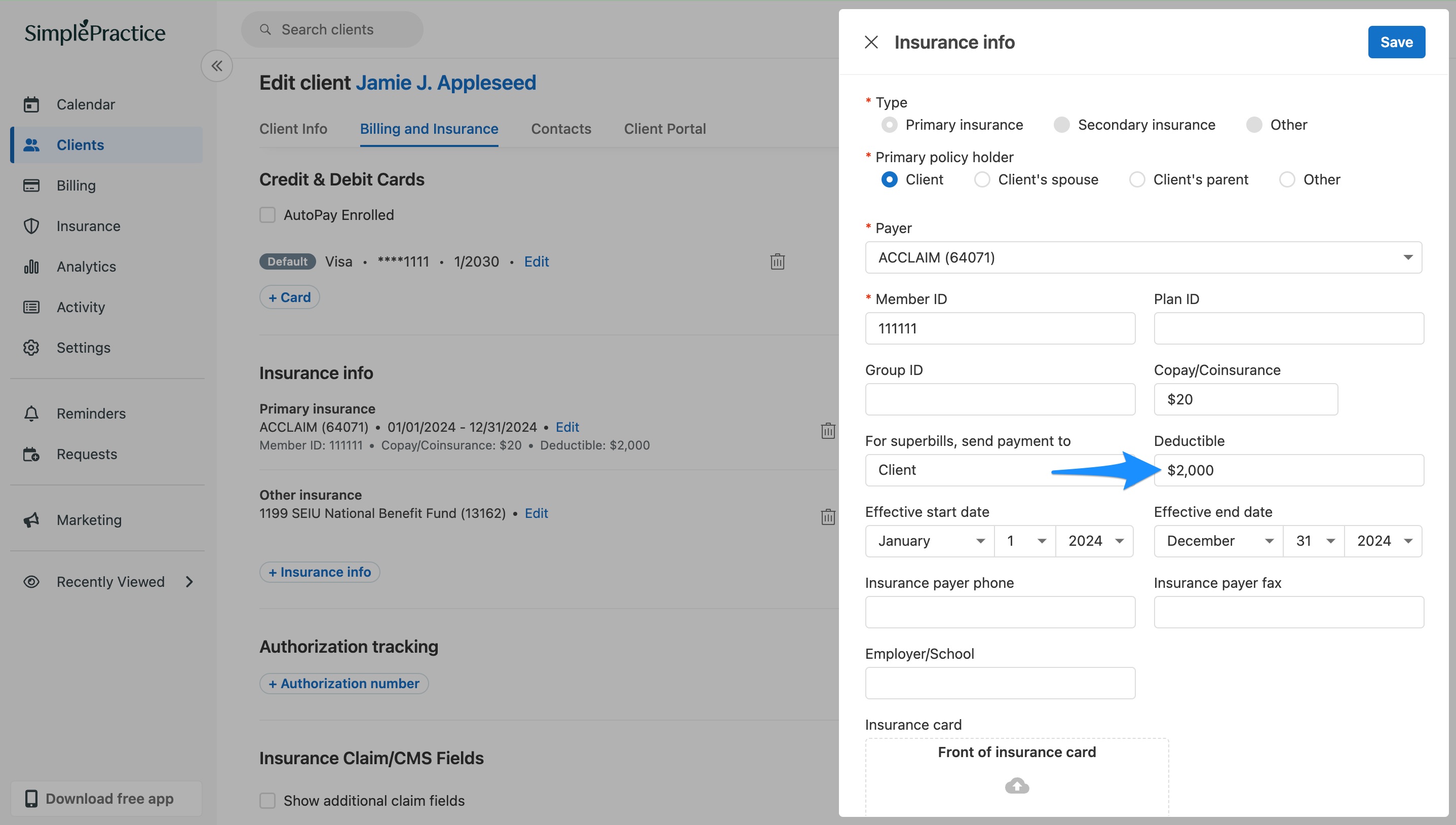Click the Download free app button

point(106,798)
